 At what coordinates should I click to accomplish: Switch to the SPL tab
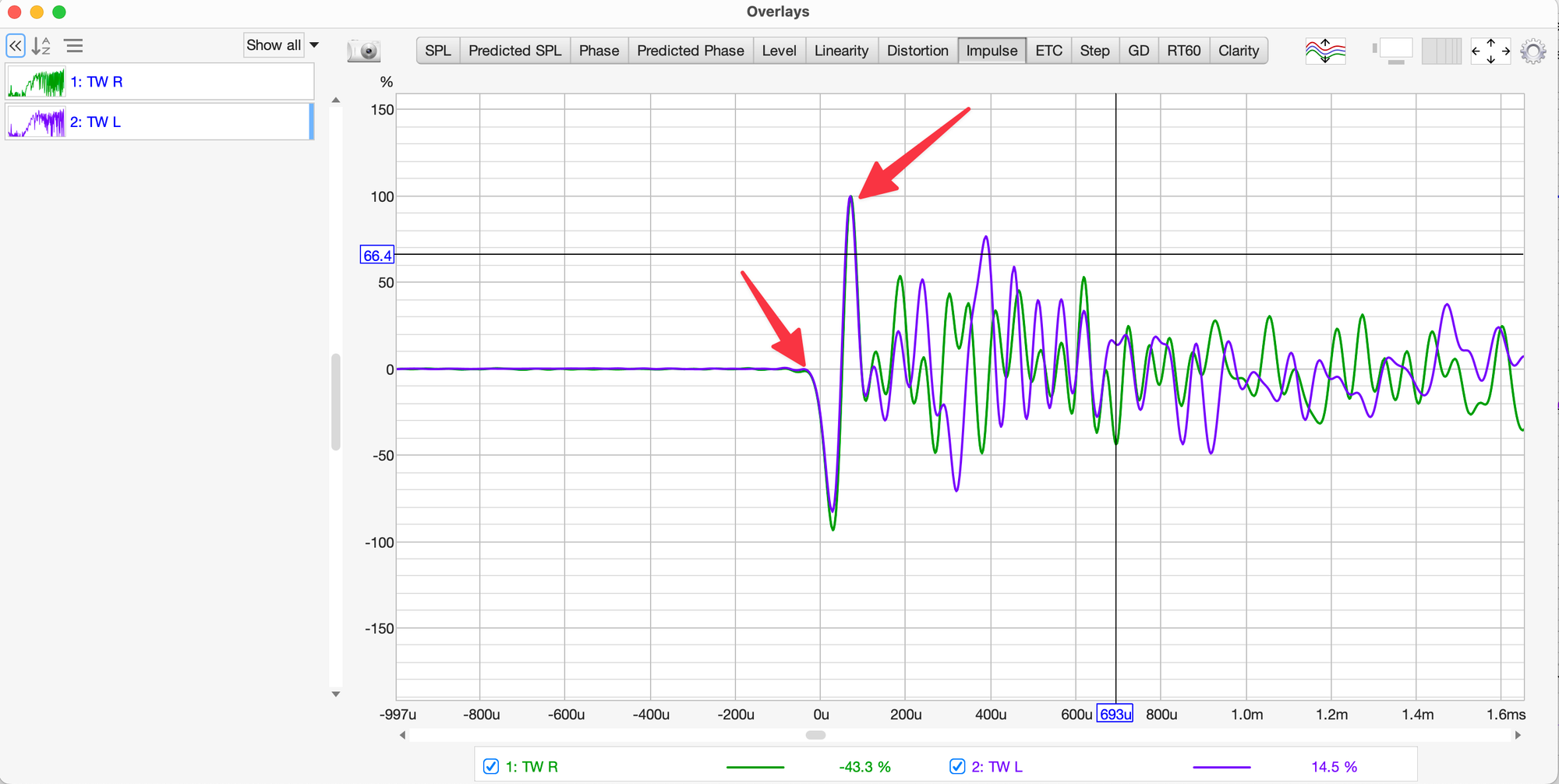(x=438, y=51)
